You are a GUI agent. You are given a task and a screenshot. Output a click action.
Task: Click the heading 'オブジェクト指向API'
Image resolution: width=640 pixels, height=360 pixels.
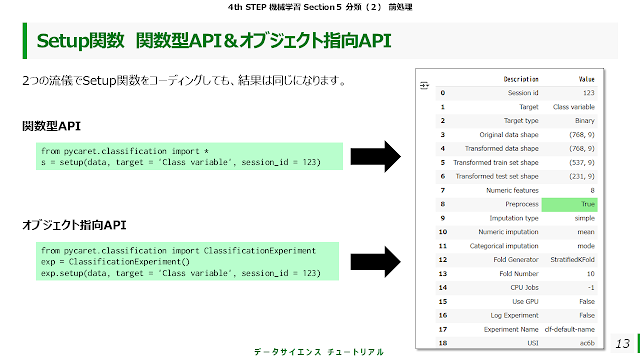(74, 225)
